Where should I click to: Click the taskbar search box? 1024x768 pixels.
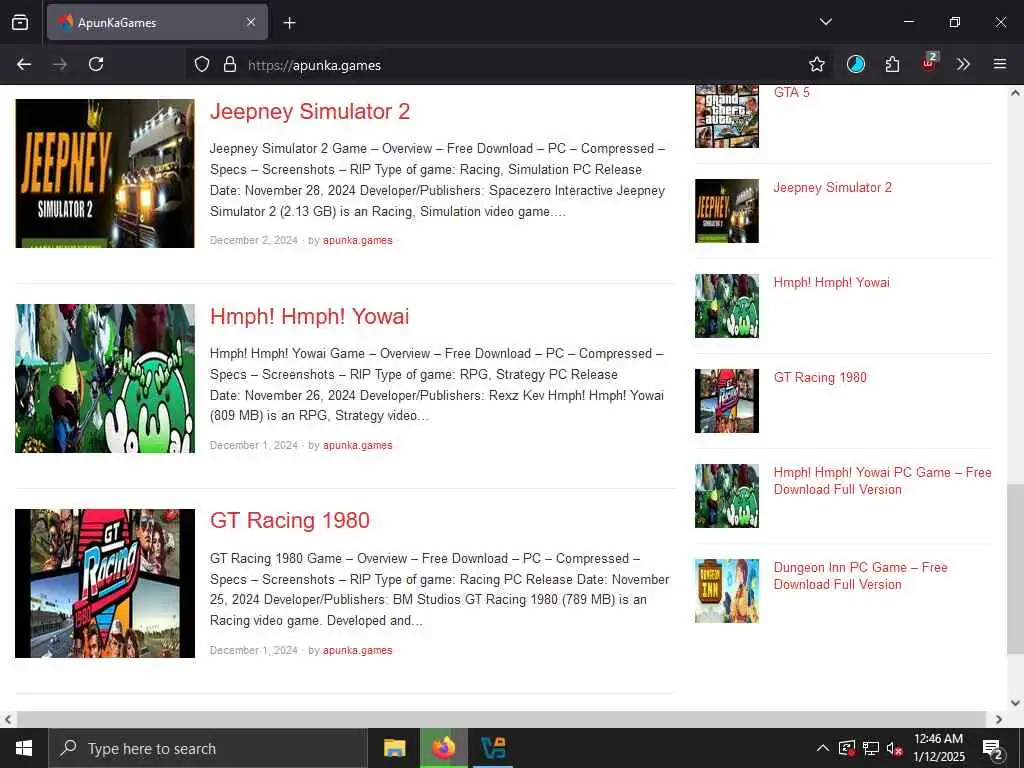(208, 748)
